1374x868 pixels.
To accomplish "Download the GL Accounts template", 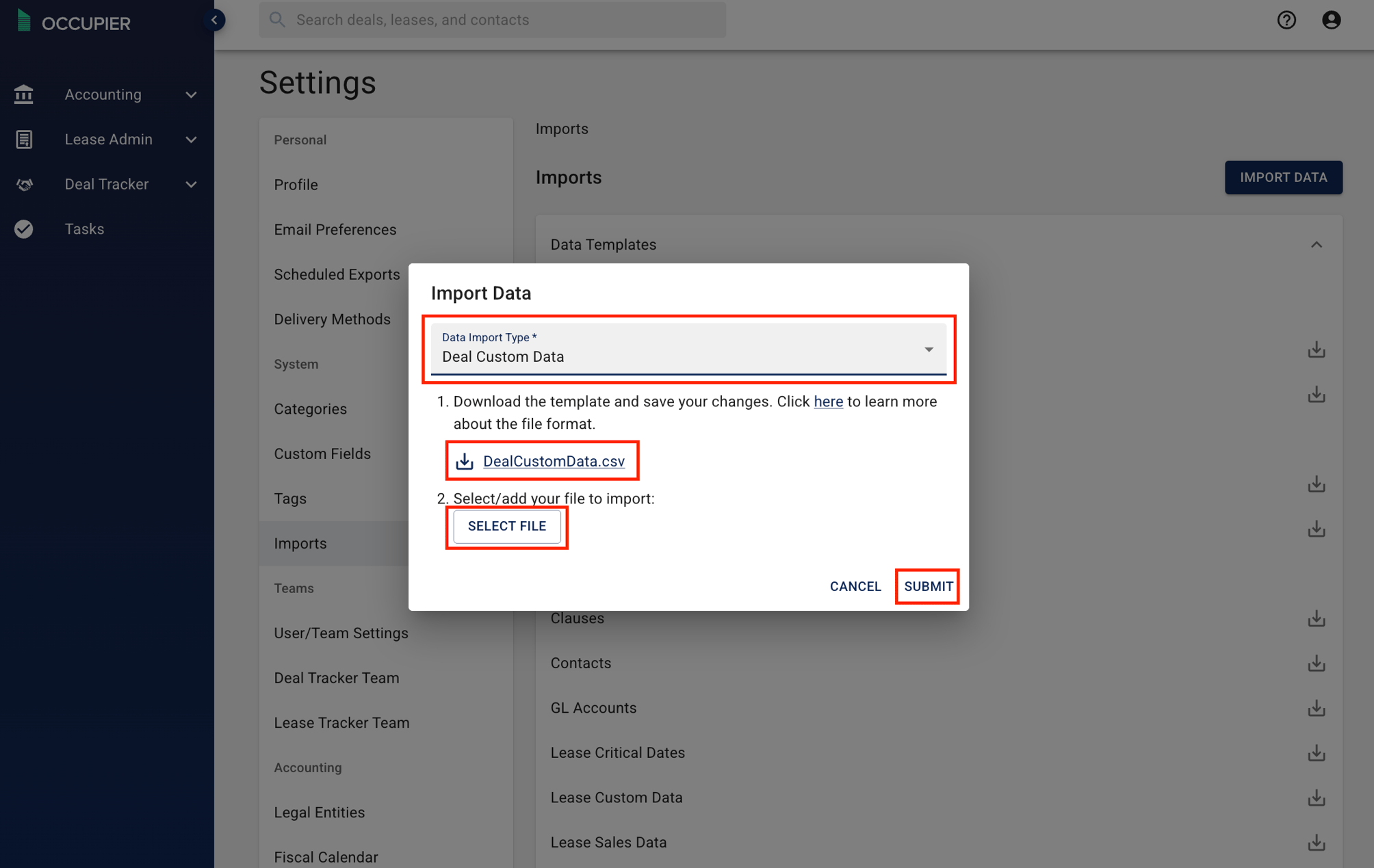I will 1317,708.
